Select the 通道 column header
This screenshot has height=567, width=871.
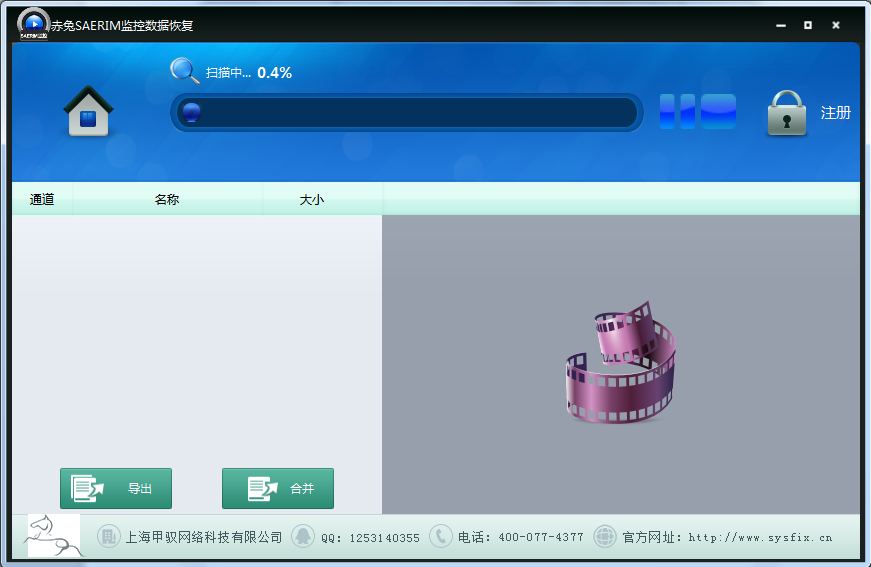point(42,199)
